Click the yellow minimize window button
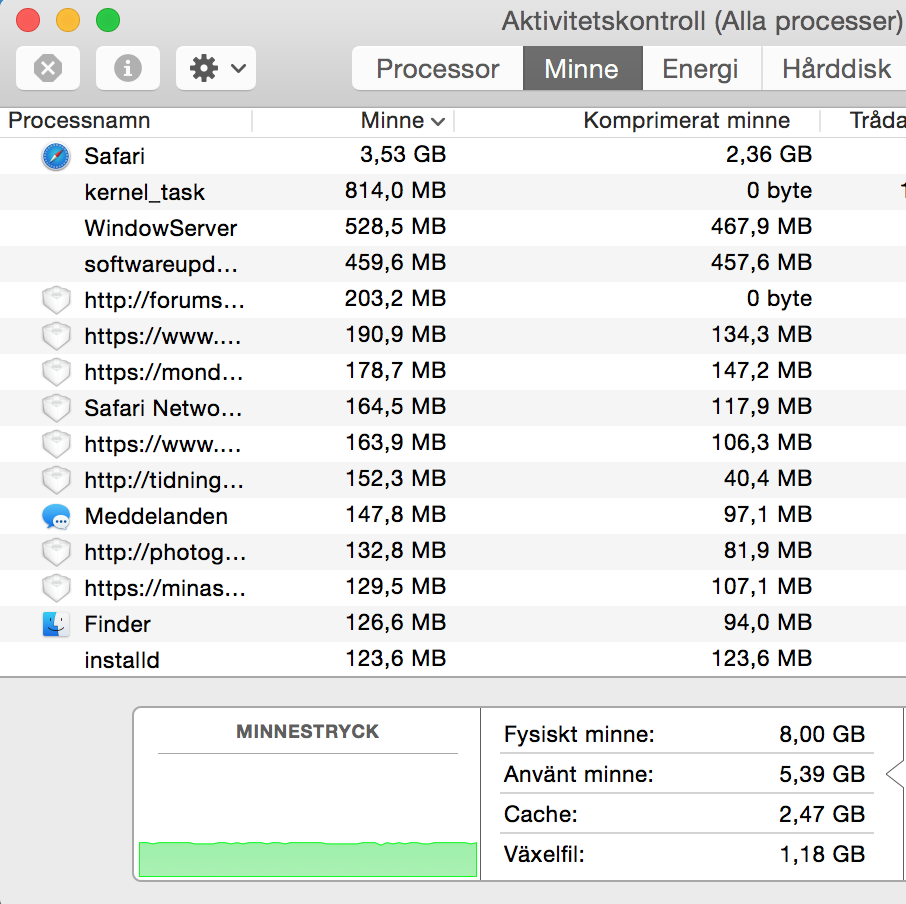Viewport: 906px width, 904px height. coord(68,20)
